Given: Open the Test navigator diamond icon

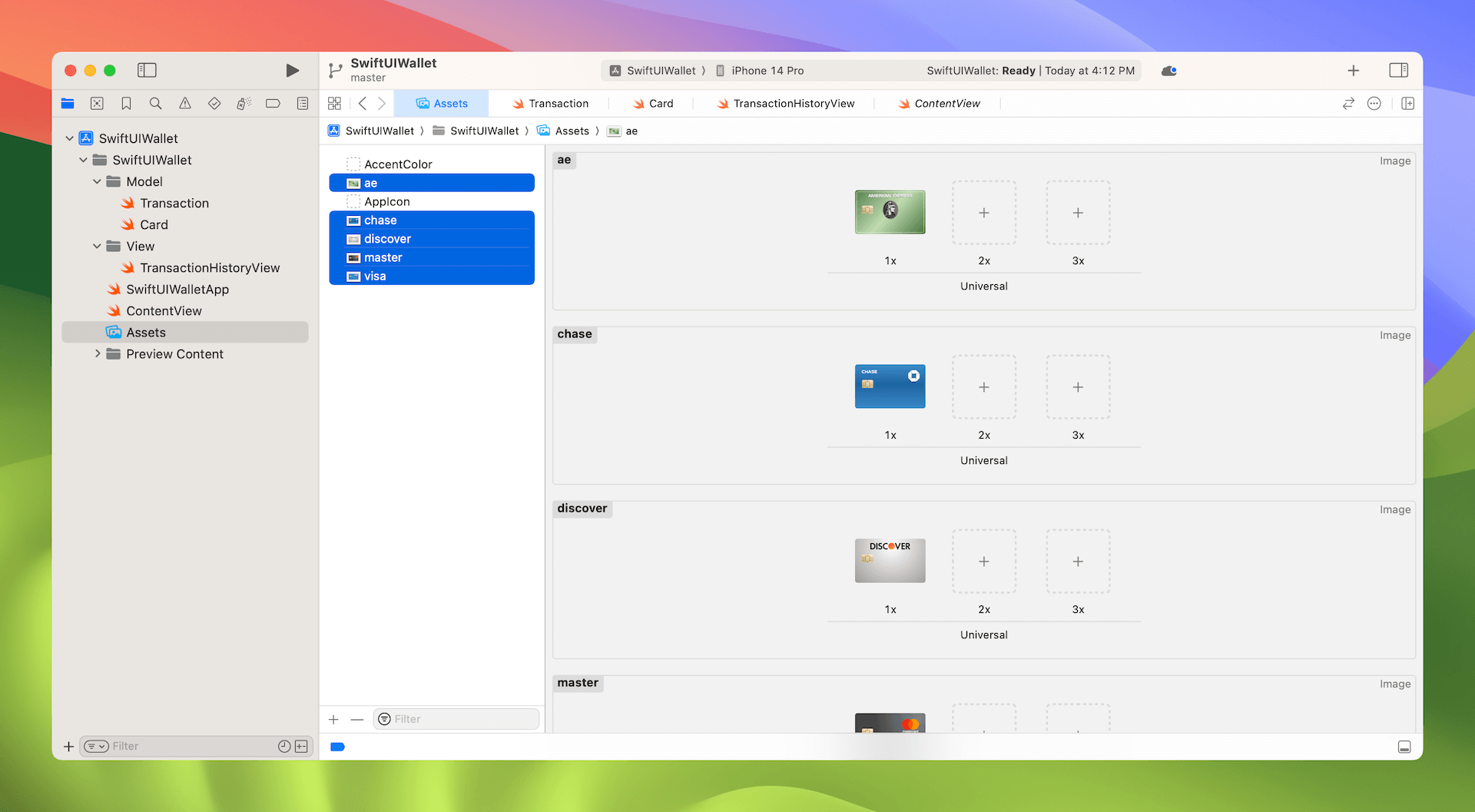Looking at the screenshot, I should (214, 104).
